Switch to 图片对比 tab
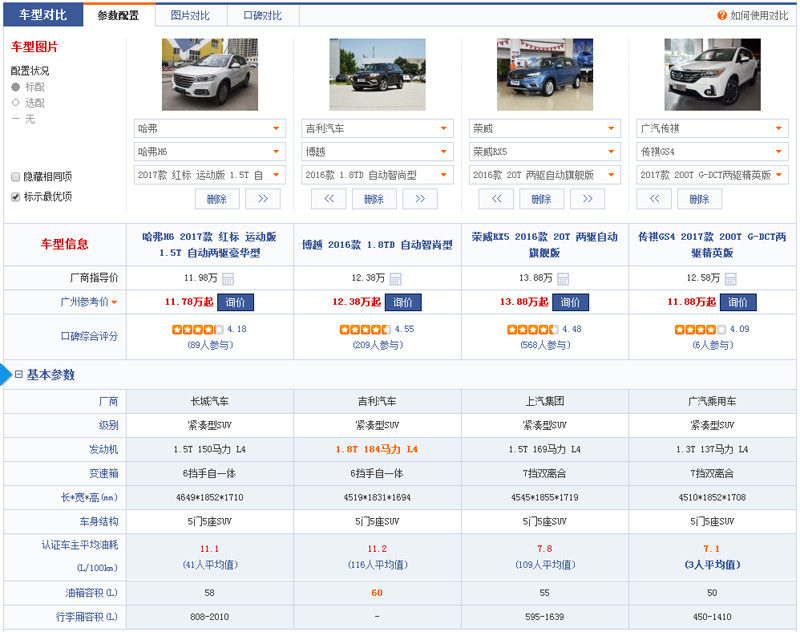The height and width of the screenshot is (632, 800). click(x=190, y=15)
